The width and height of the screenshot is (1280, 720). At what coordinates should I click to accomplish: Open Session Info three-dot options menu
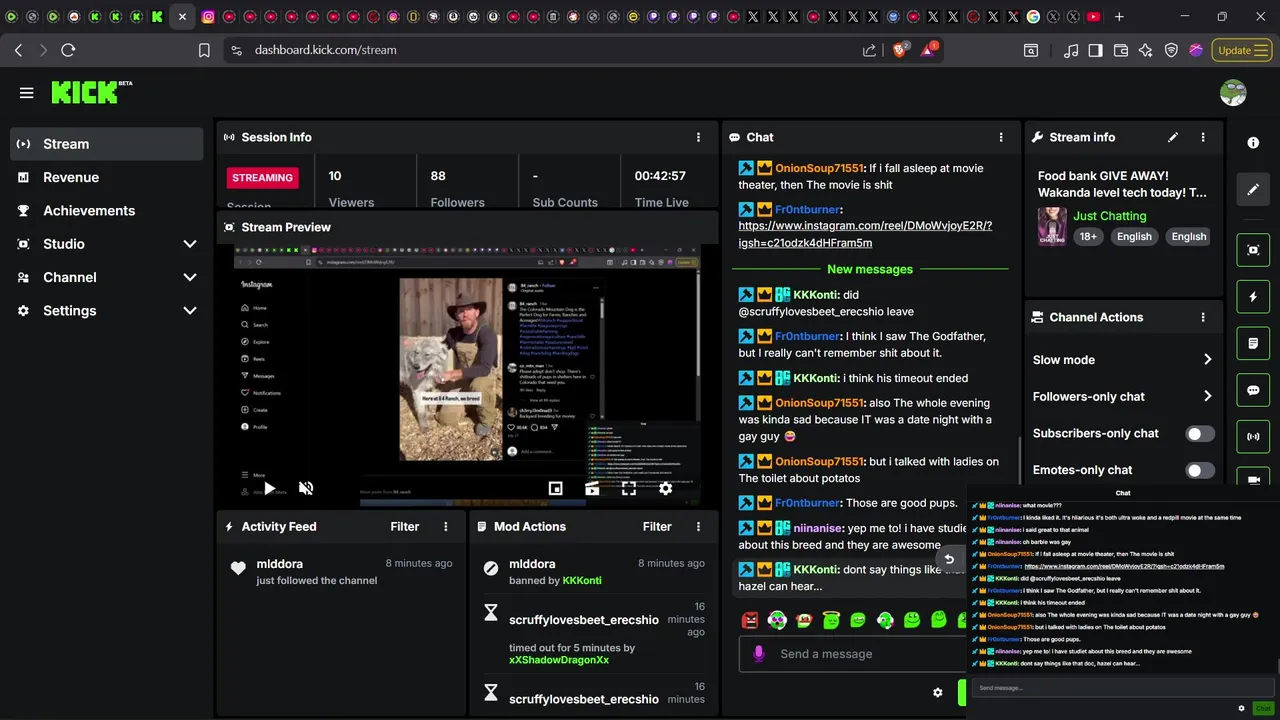(698, 137)
